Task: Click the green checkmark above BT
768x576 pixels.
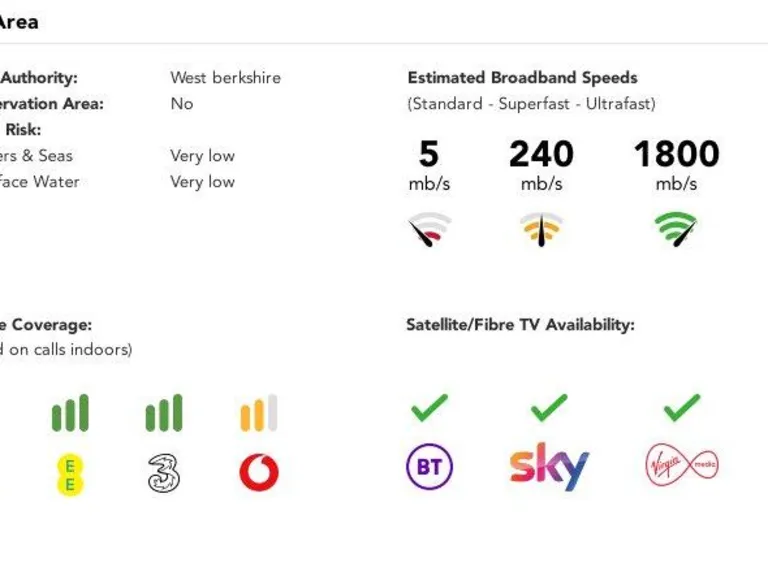Action: [430, 407]
